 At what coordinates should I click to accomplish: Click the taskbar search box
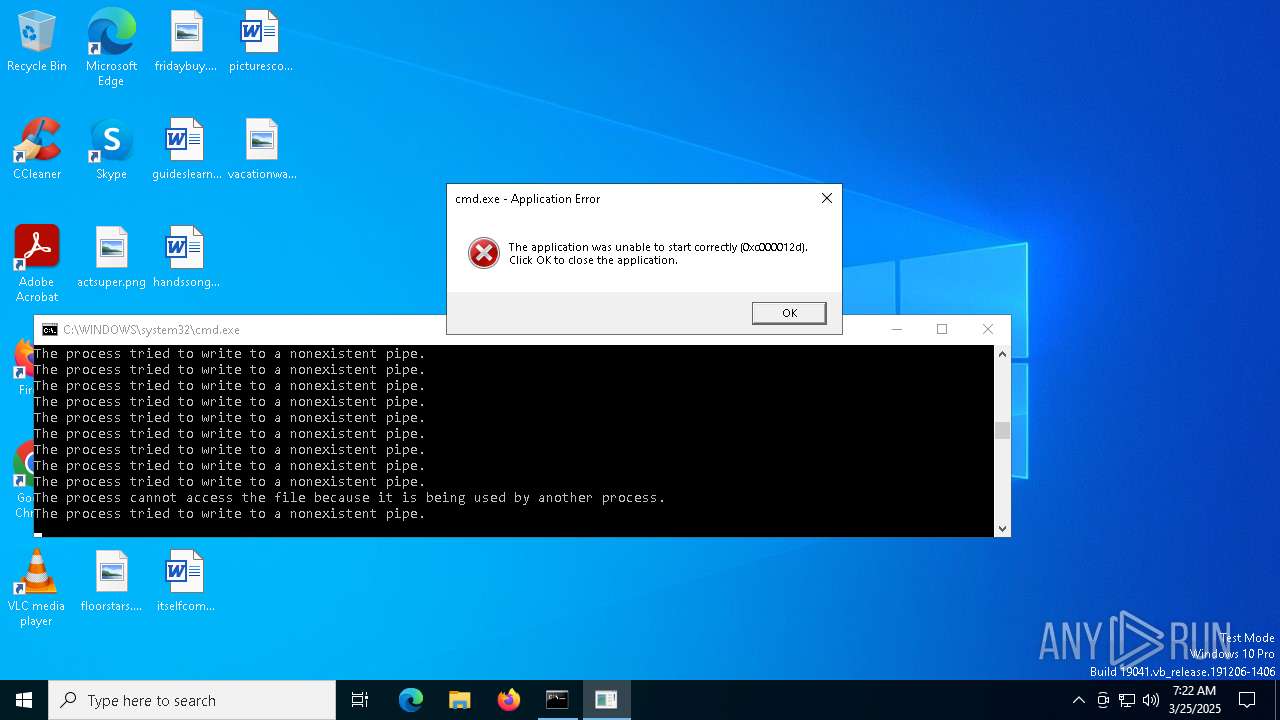(192, 700)
